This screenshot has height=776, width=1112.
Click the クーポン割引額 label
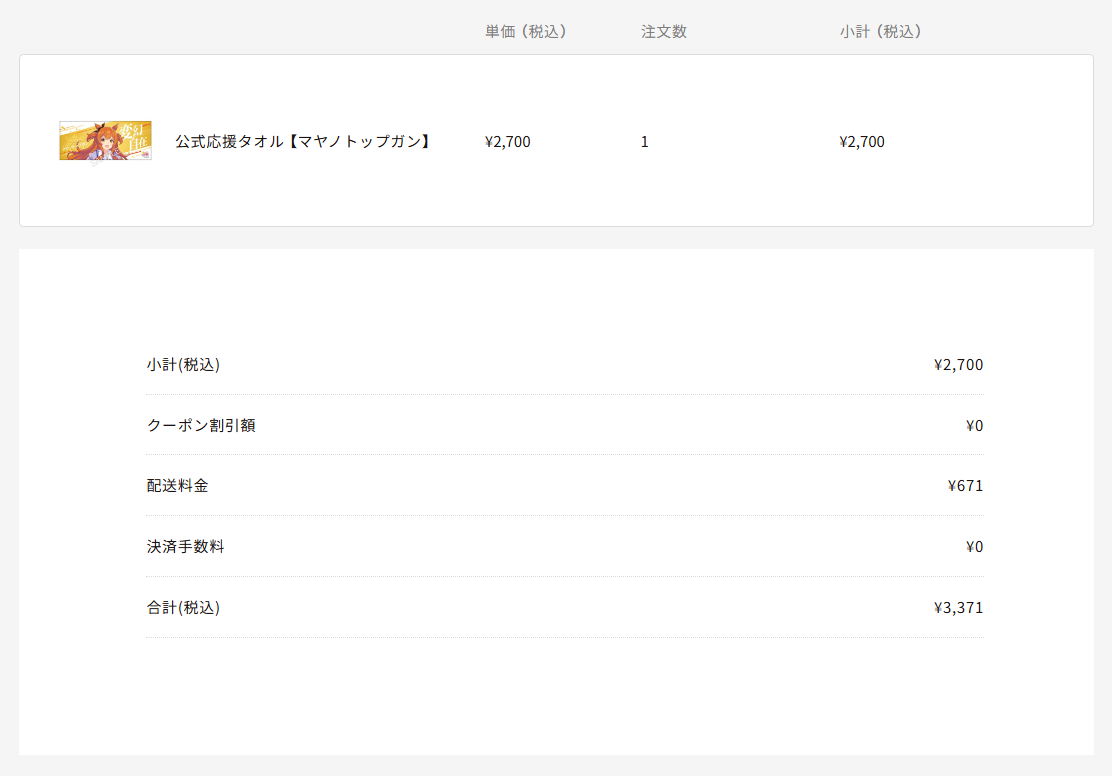(x=201, y=426)
